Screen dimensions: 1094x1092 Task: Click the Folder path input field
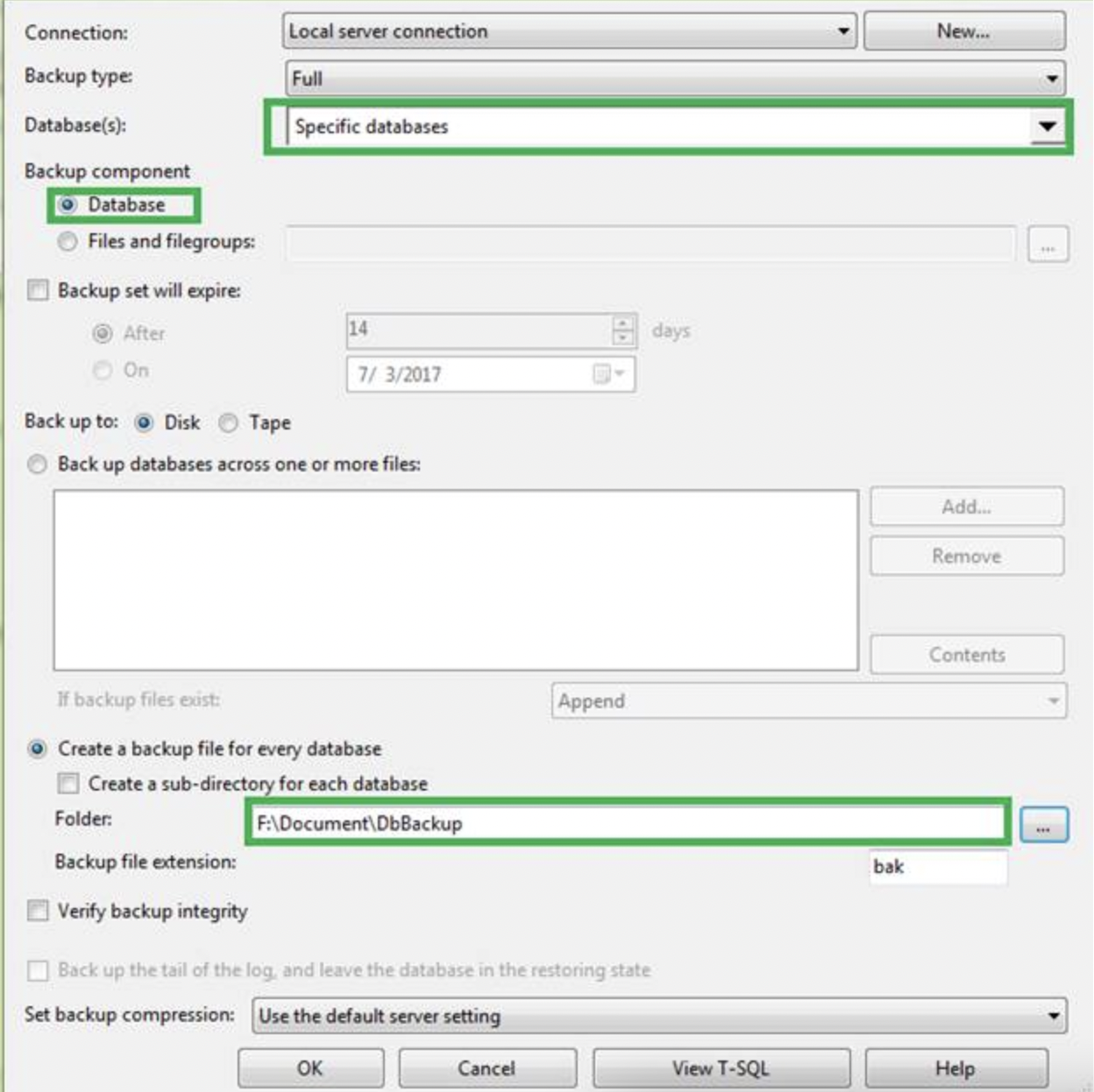628,823
